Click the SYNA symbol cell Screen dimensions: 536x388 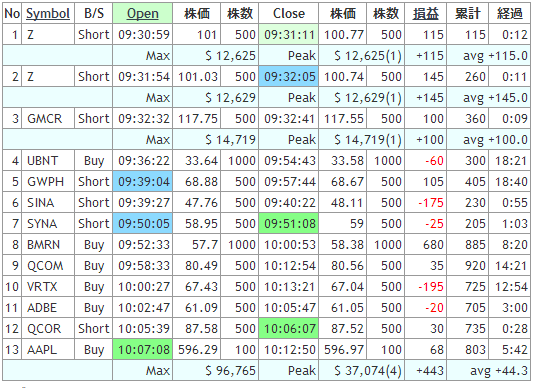pos(48,224)
